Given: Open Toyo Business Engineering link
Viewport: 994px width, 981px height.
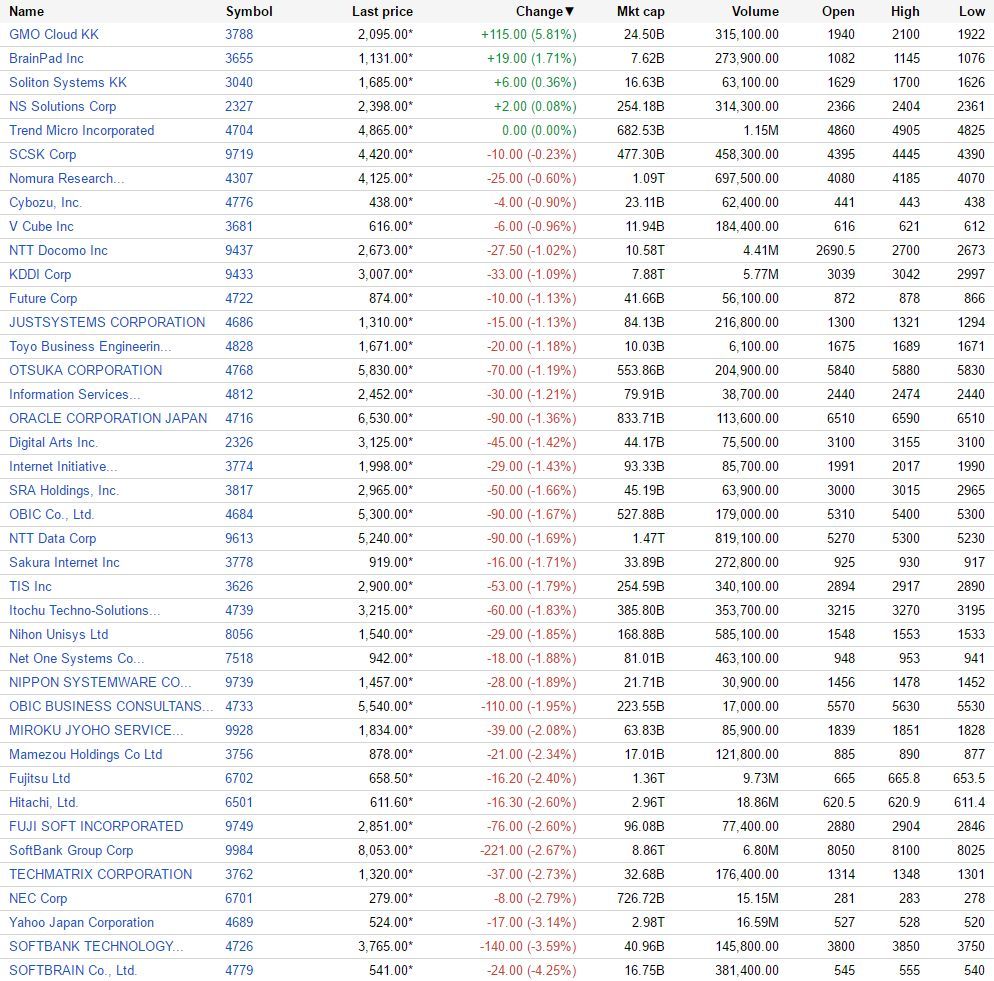Looking at the screenshot, I should pos(90,347).
